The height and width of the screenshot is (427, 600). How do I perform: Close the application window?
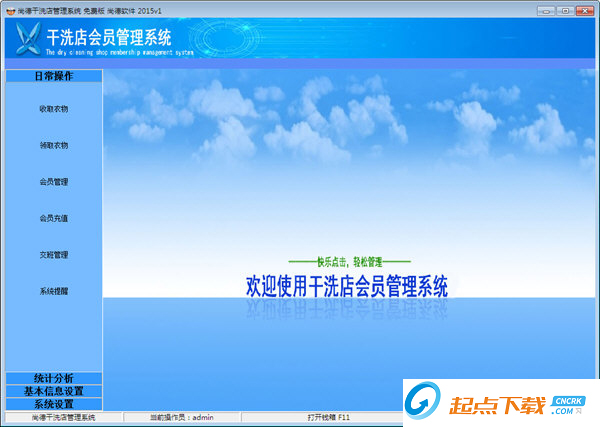[x=585, y=11]
